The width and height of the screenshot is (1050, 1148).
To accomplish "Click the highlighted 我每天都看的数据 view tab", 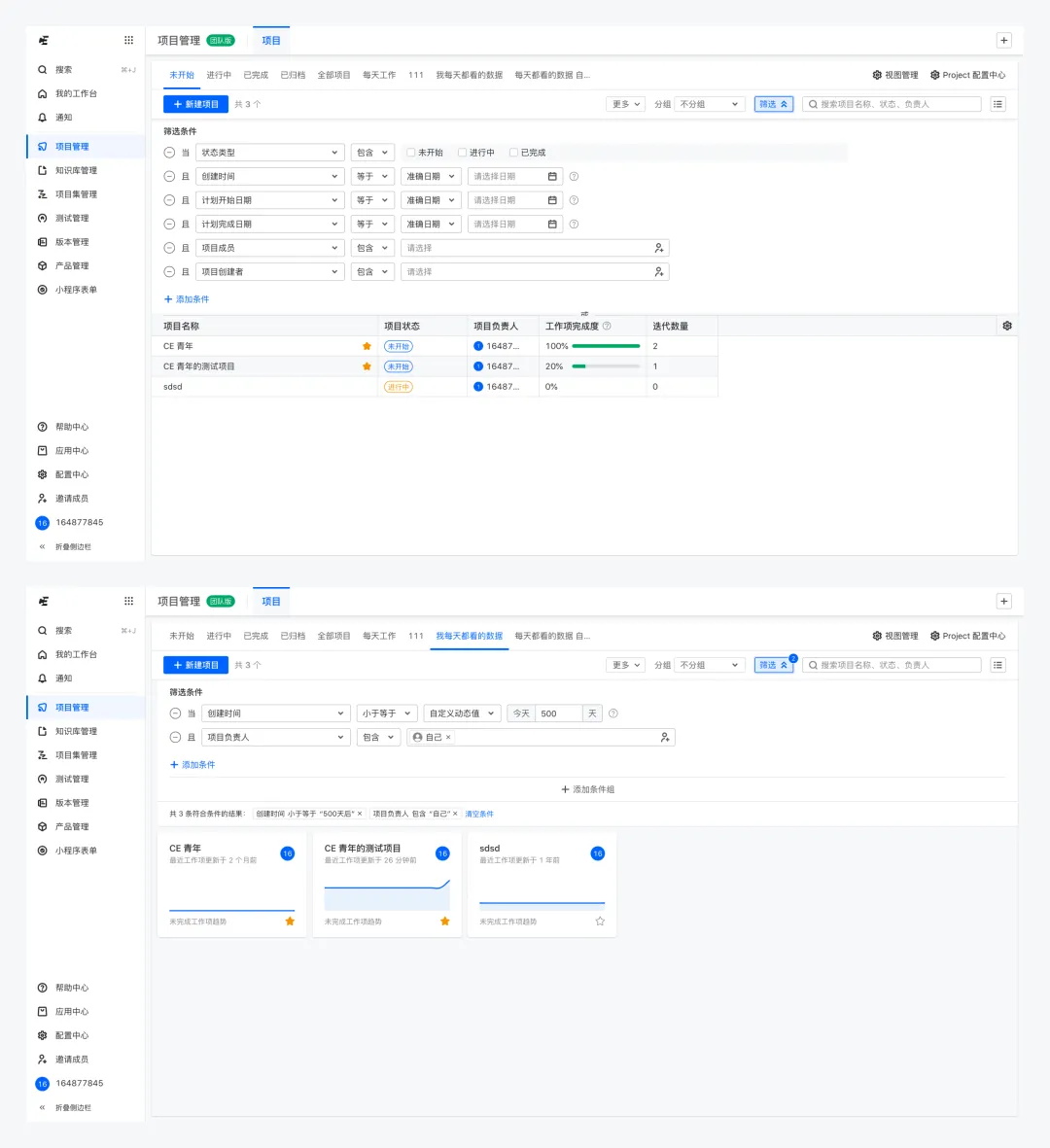I will pos(469,636).
